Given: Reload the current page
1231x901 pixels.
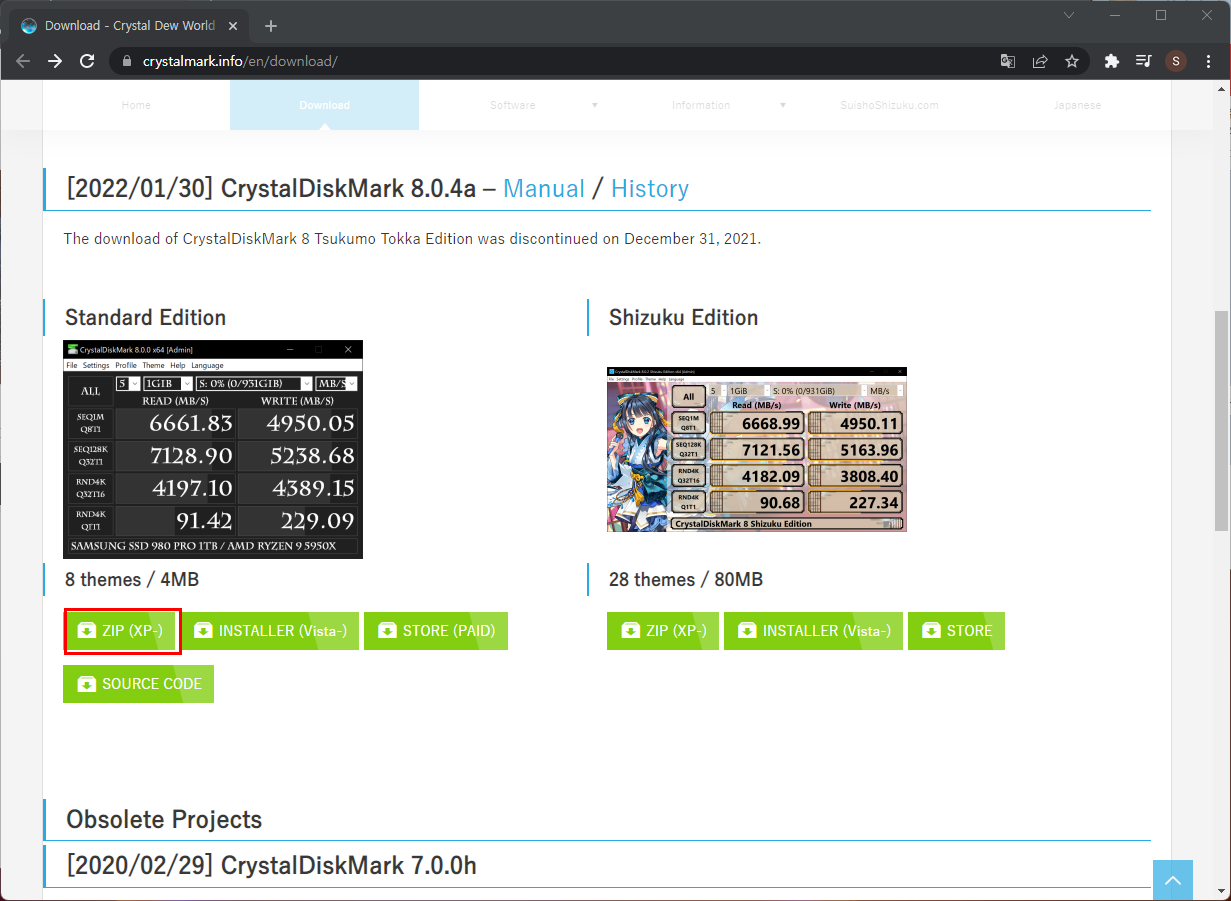Looking at the screenshot, I should click(87, 61).
